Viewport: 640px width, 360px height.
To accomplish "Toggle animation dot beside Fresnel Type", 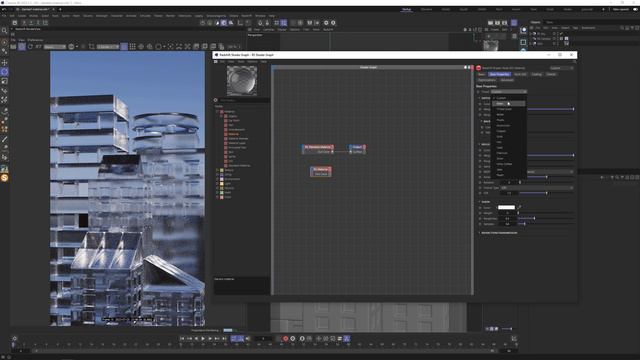I will (480, 188).
